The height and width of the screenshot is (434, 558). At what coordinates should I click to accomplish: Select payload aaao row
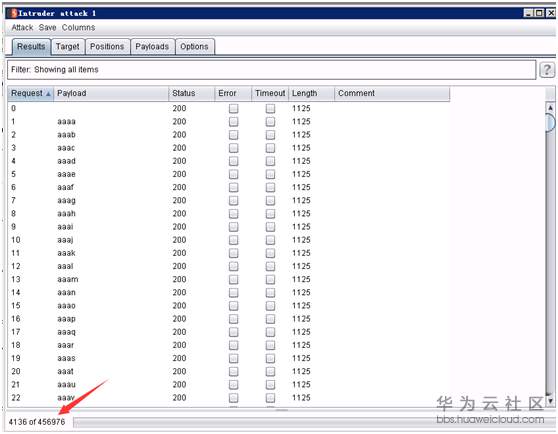(x=228, y=306)
